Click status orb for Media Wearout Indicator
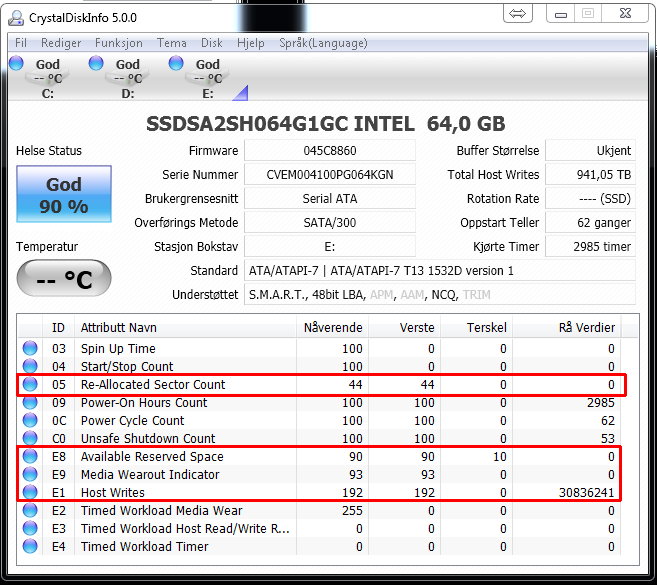Image resolution: width=657 pixels, height=585 pixels. pyautogui.click(x=30, y=474)
